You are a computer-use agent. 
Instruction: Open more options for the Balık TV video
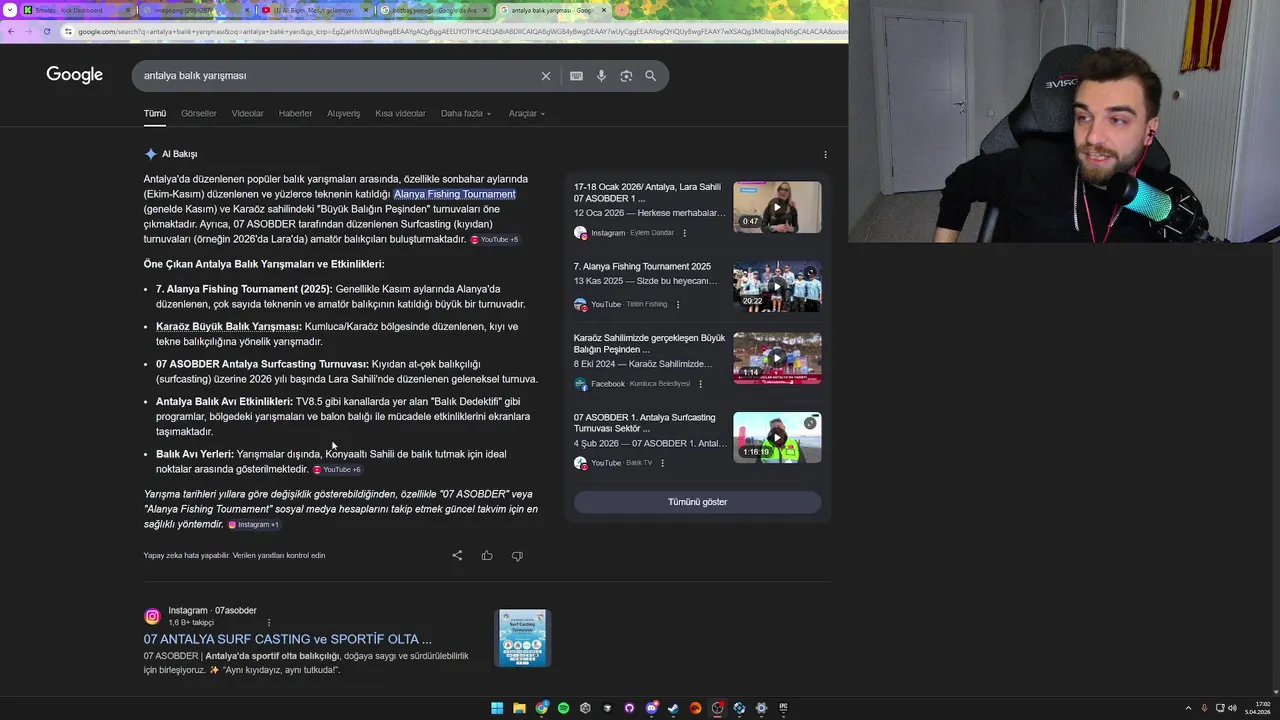[x=662, y=463]
